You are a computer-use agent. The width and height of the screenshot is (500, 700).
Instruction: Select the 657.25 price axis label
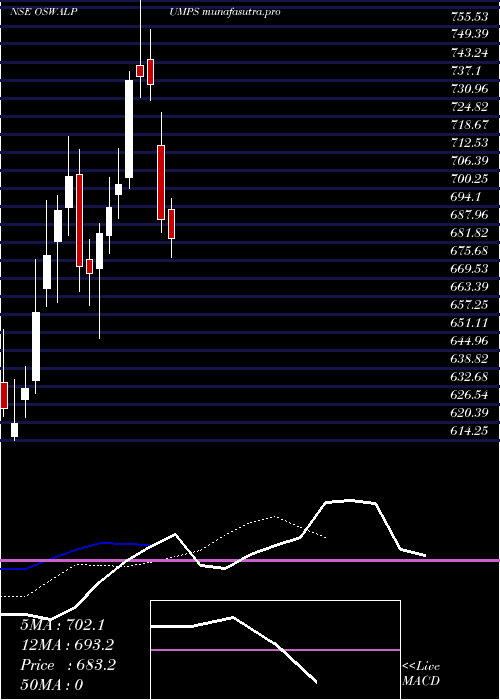pos(469,305)
